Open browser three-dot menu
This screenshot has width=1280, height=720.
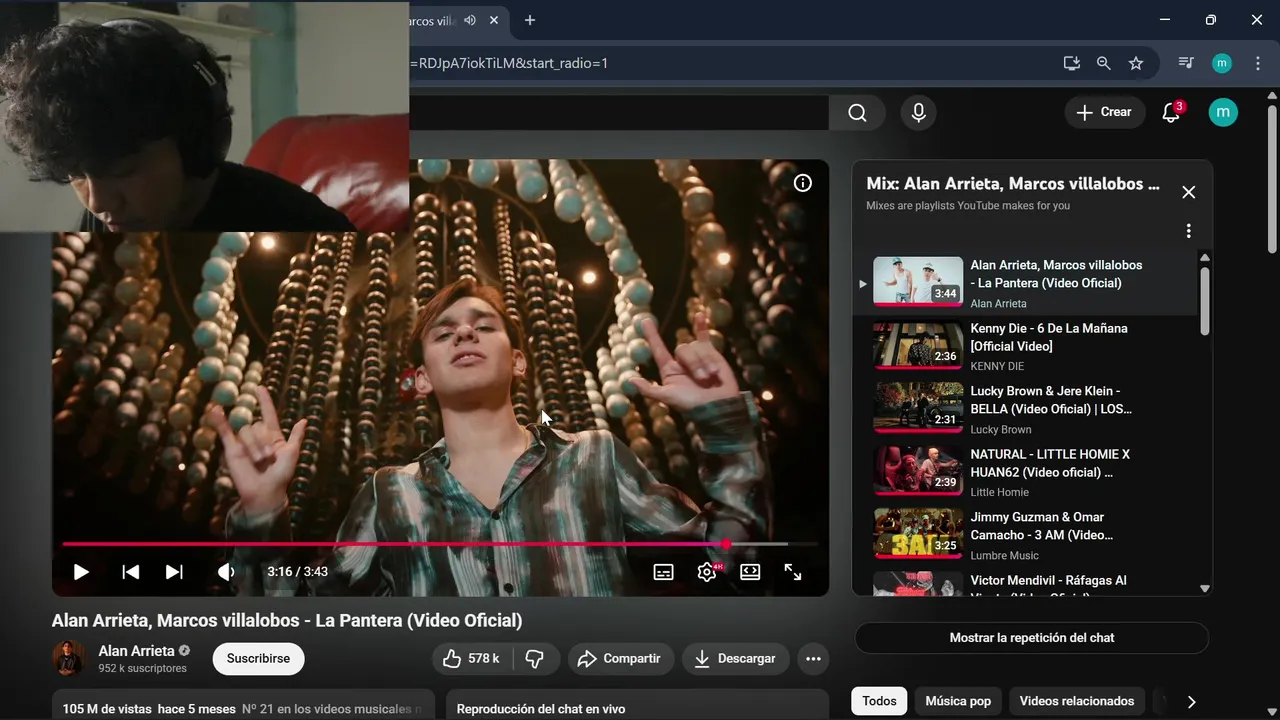click(x=1256, y=63)
